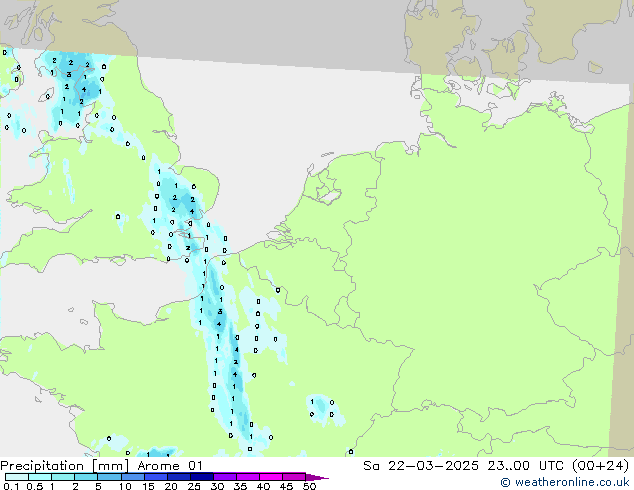Click the '0.1' legend scale label

click(11, 486)
